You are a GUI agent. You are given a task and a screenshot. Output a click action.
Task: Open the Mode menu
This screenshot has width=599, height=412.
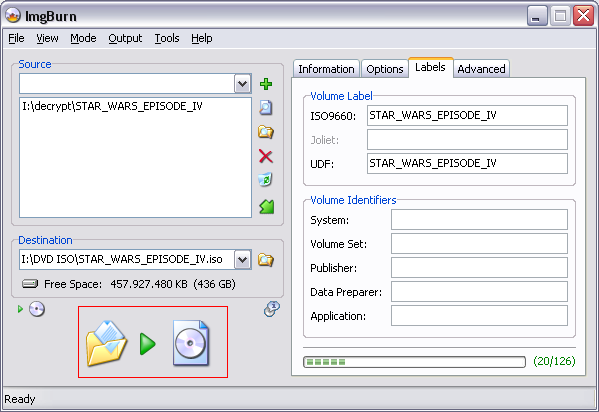pyautogui.click(x=83, y=38)
